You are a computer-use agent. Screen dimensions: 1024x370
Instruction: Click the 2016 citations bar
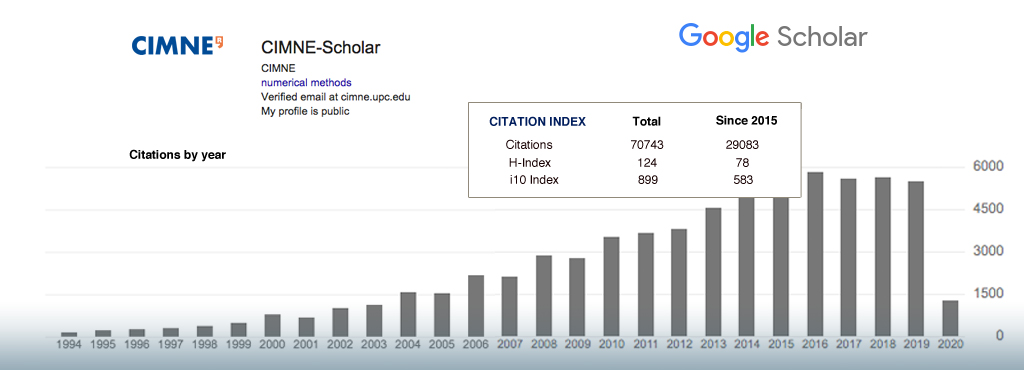815,255
